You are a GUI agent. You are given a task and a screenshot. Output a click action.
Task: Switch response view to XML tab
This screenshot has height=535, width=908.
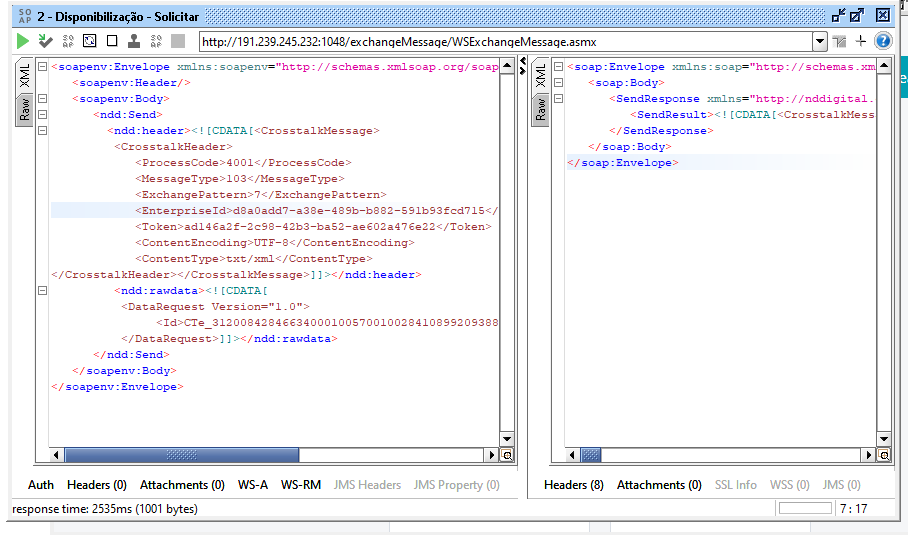[540, 76]
